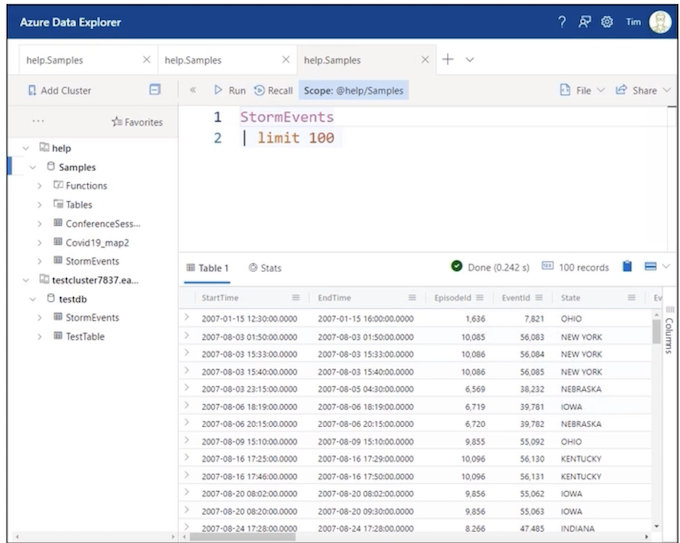Image resolution: width=680 pixels, height=543 pixels.
Task: Collapse the Samples database node
Action: [33, 167]
